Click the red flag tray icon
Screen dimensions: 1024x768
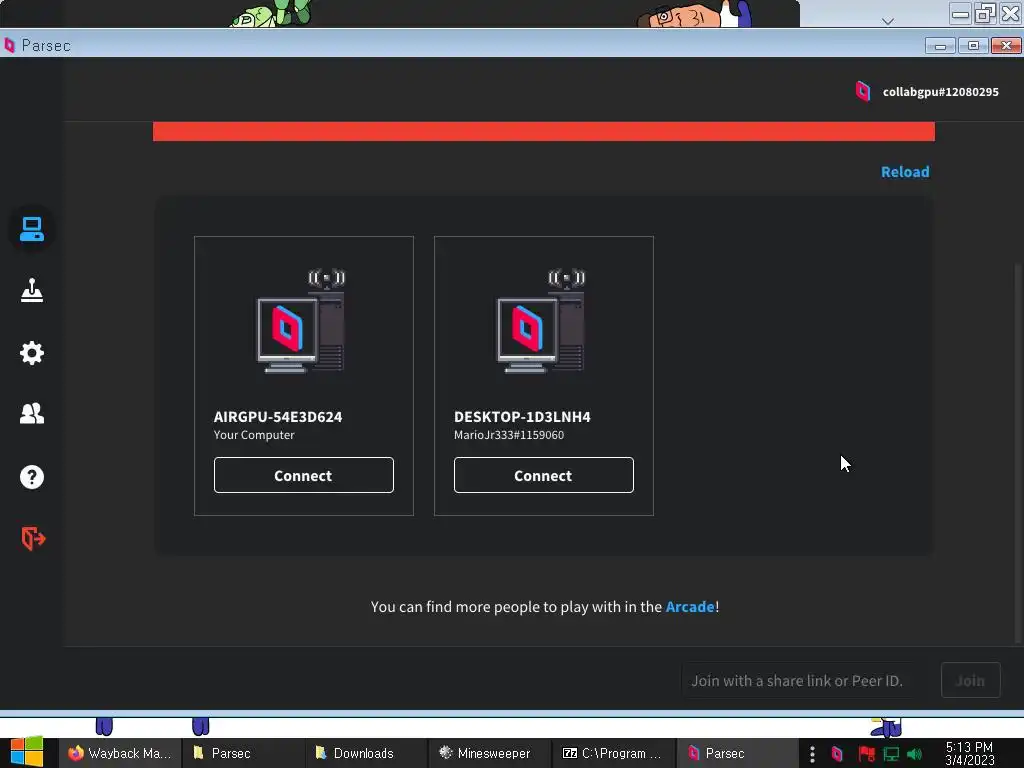(866, 754)
